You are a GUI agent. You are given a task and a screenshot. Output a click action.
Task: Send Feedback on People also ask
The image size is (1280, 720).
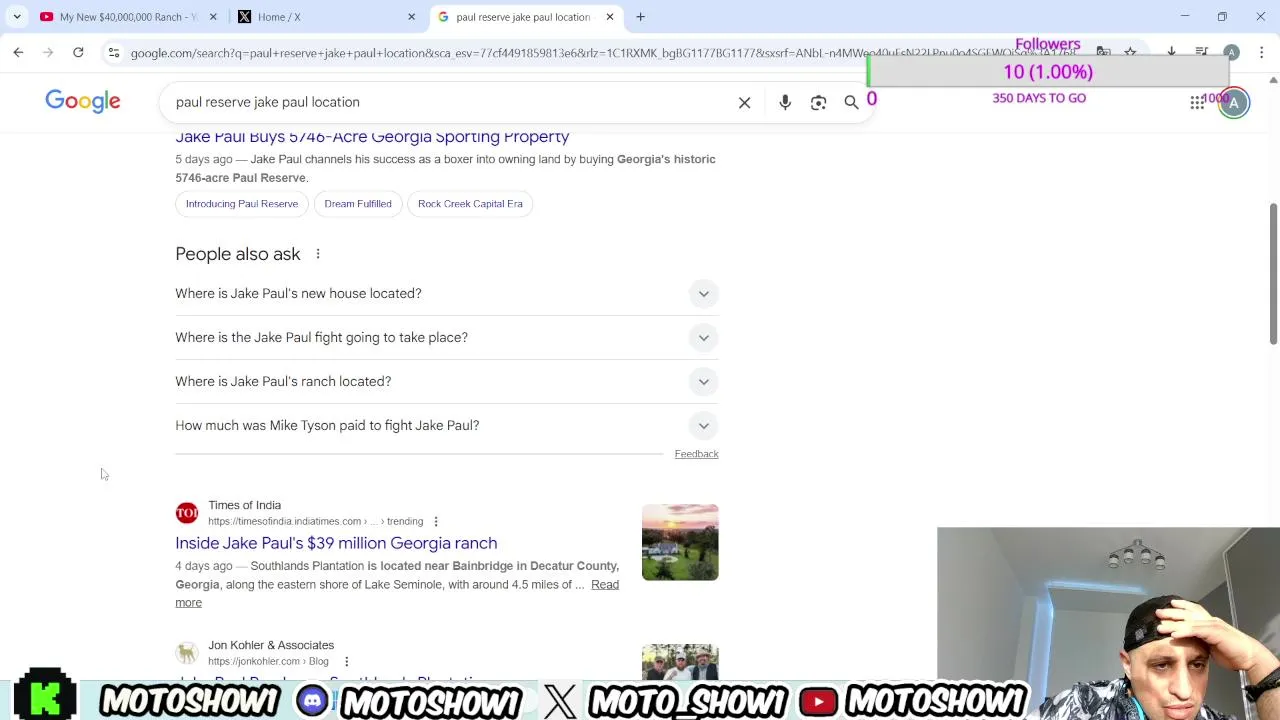pyautogui.click(x=696, y=454)
